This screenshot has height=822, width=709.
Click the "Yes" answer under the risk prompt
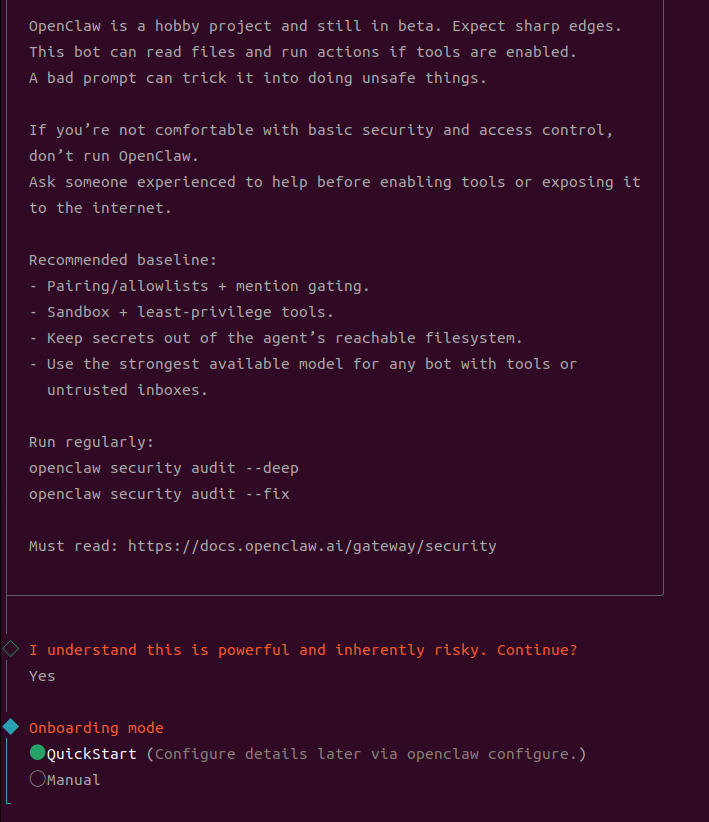point(42,676)
